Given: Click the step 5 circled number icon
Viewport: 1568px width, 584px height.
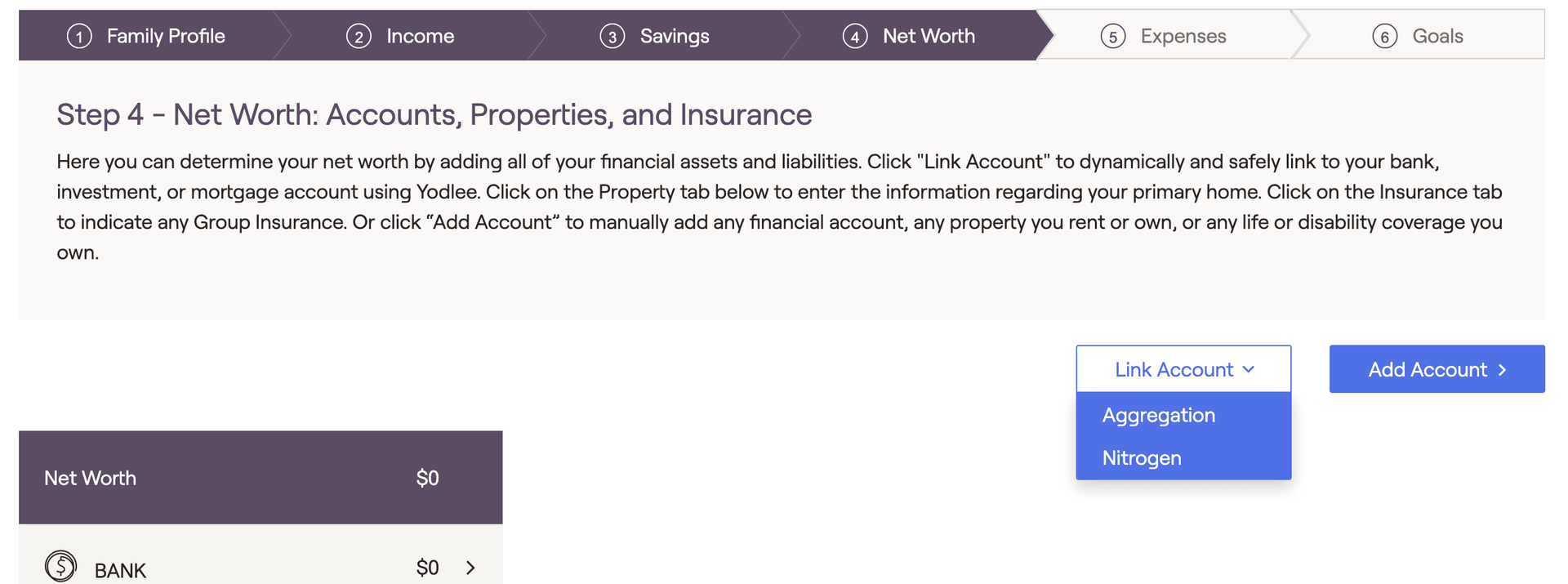Looking at the screenshot, I should click(1113, 37).
